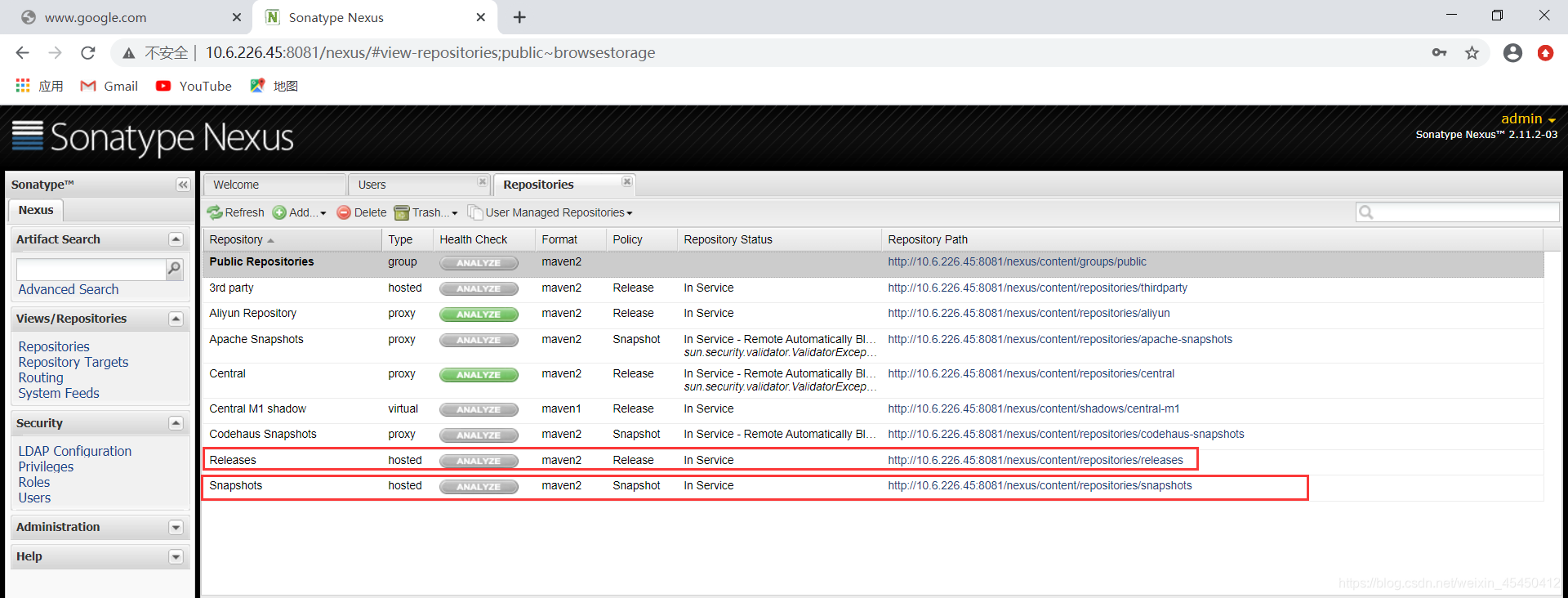Image resolution: width=1568 pixels, height=598 pixels.
Task: Reload the browser page
Action: coord(88,53)
